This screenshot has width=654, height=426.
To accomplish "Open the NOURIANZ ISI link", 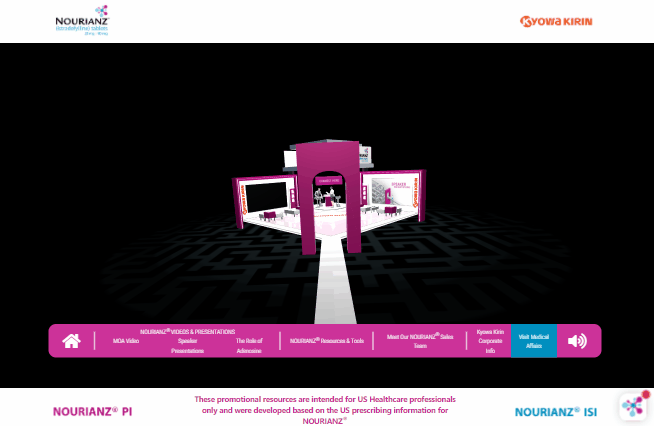I will pyautogui.click(x=556, y=412).
